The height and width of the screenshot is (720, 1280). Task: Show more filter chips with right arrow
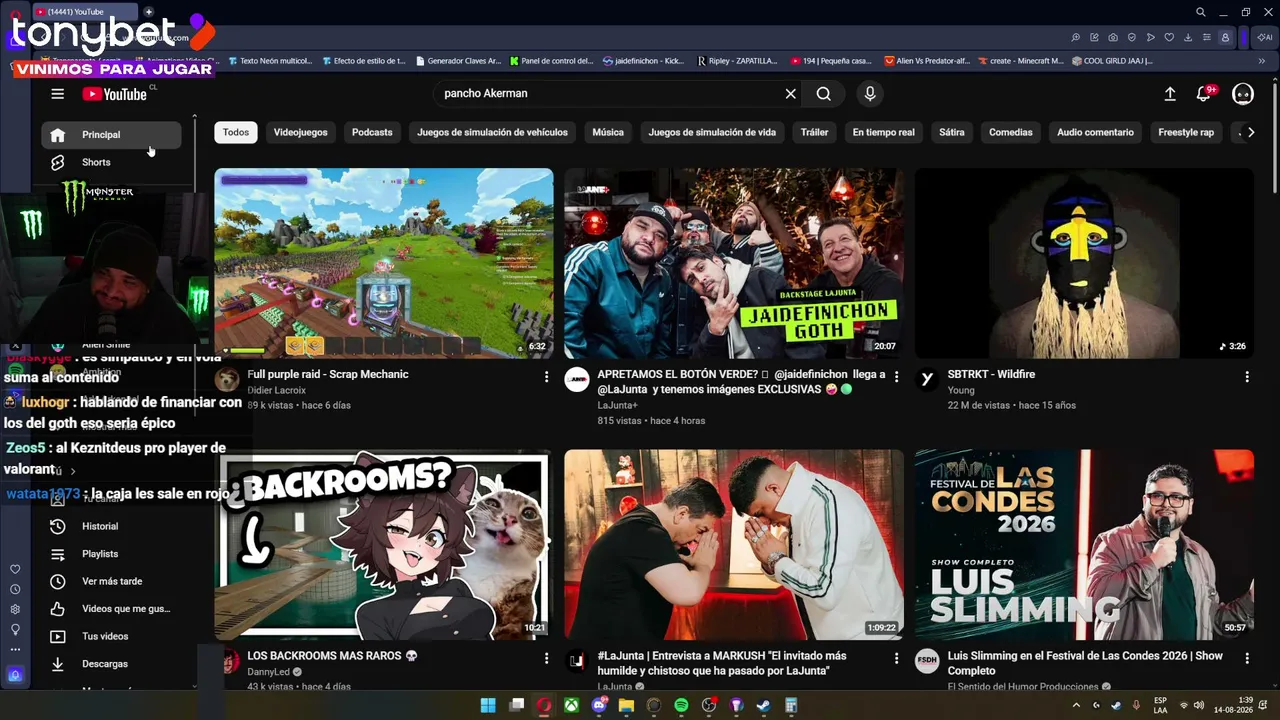[x=1250, y=132]
